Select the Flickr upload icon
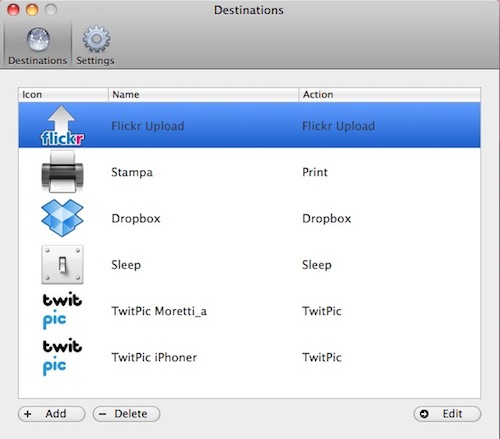This screenshot has width=500, height=439. (62, 126)
